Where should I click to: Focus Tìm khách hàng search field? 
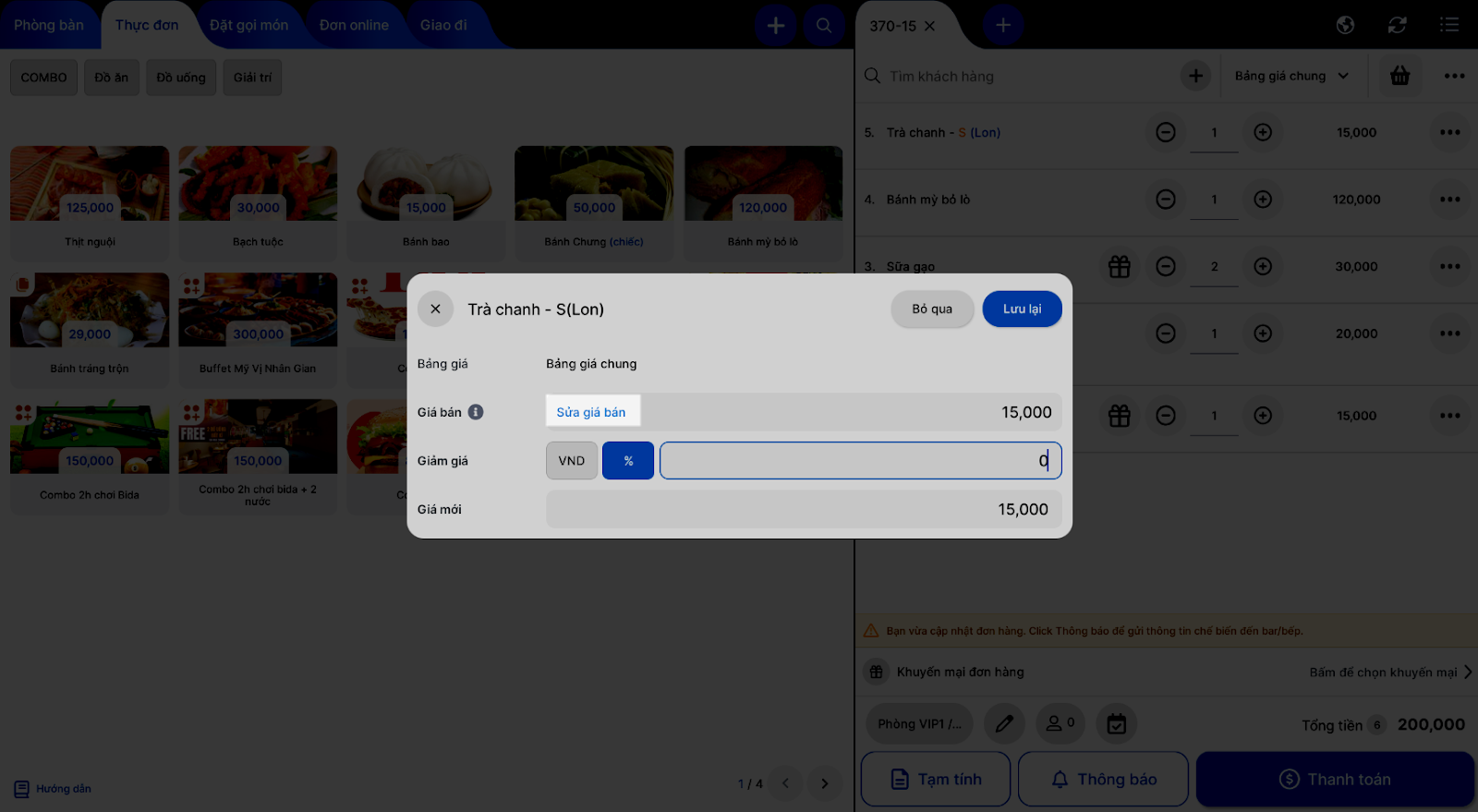pos(1016,76)
